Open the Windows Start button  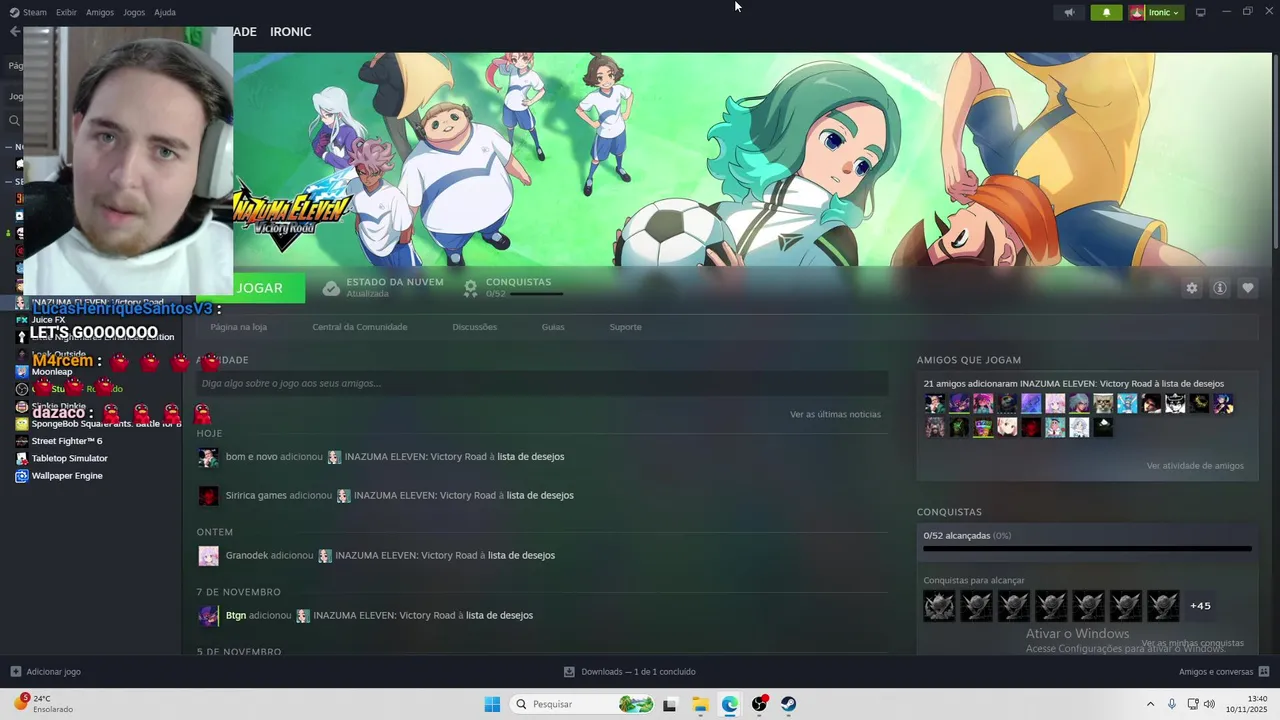point(492,705)
